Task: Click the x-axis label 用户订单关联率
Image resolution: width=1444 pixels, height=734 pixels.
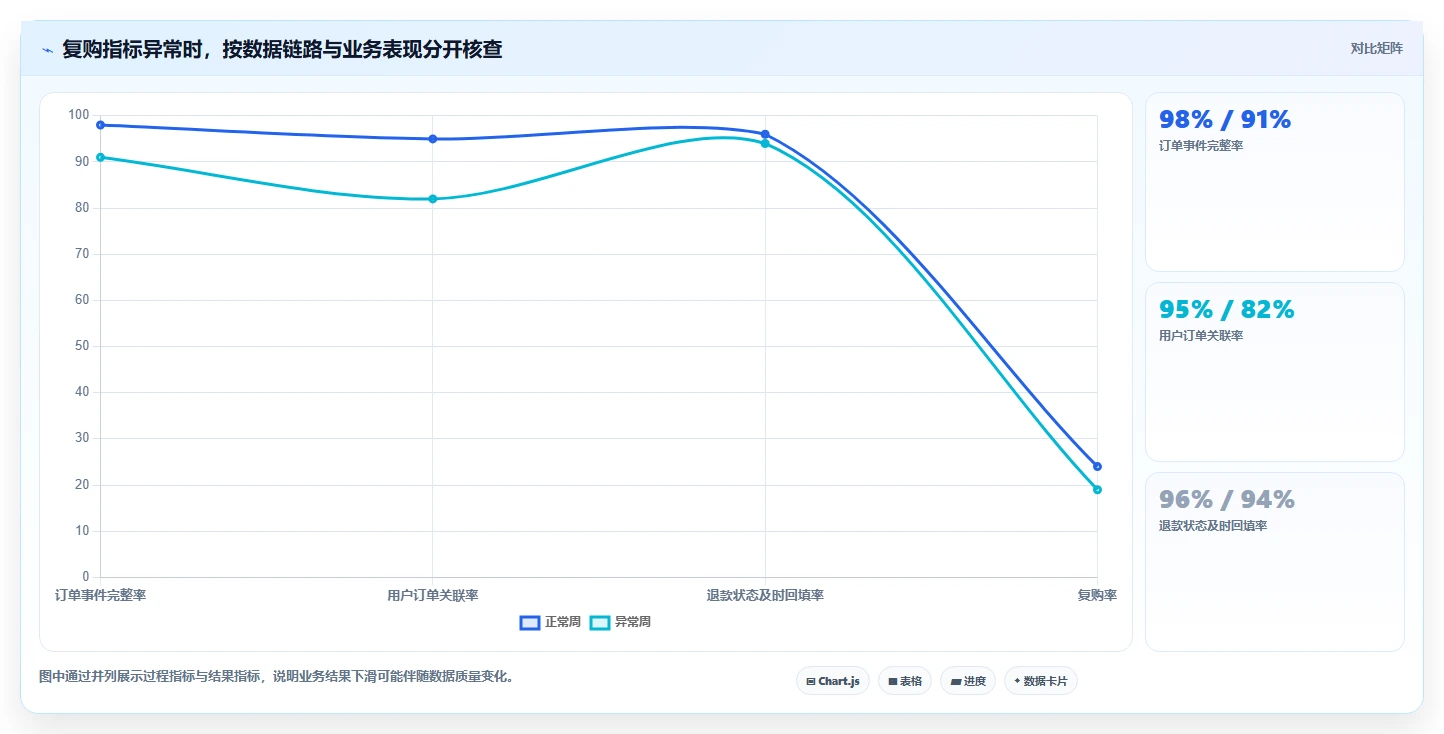Action: pos(433,595)
